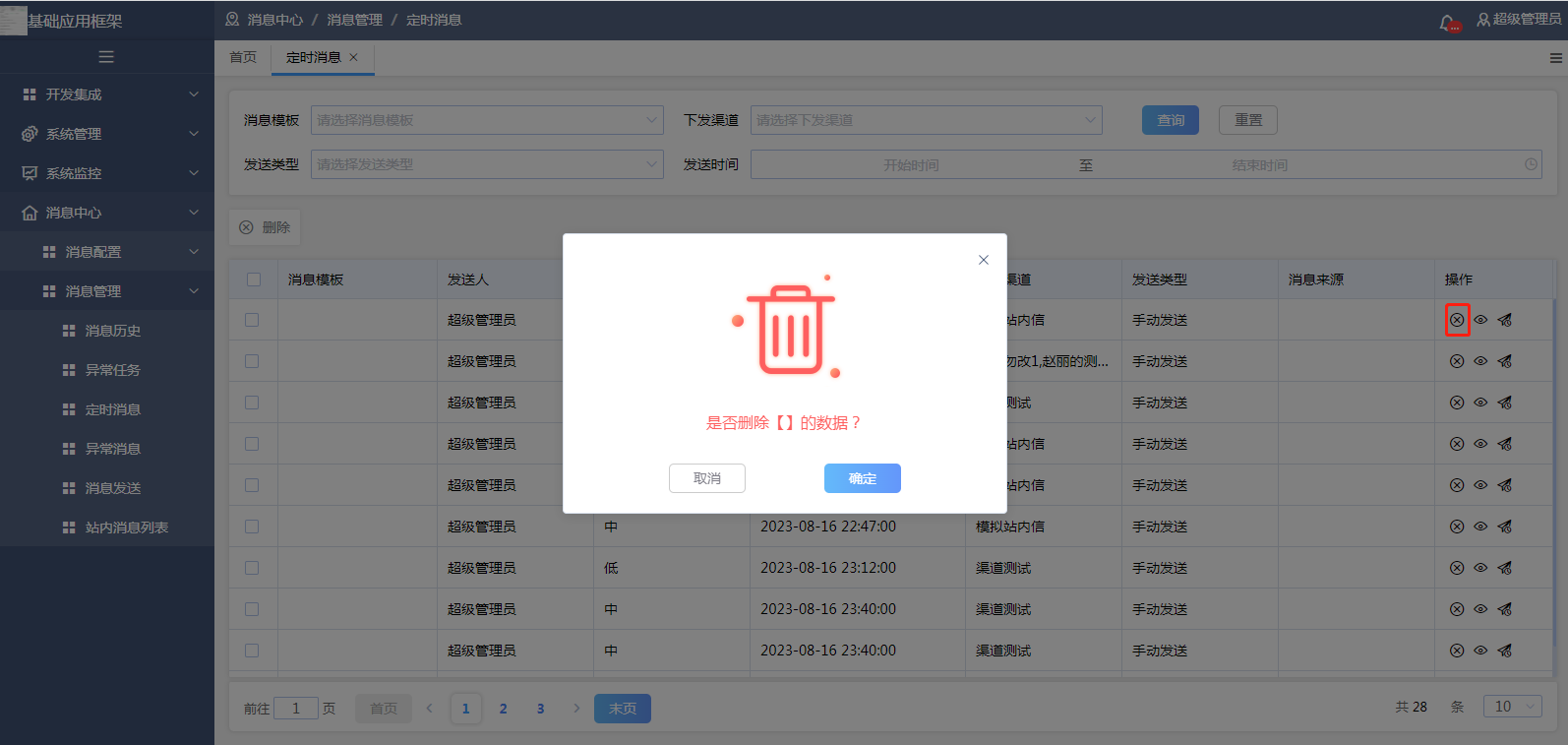The width and height of the screenshot is (1568, 745).
Task: Collapse 消息管理 submenu chevron
Action: pos(194,291)
